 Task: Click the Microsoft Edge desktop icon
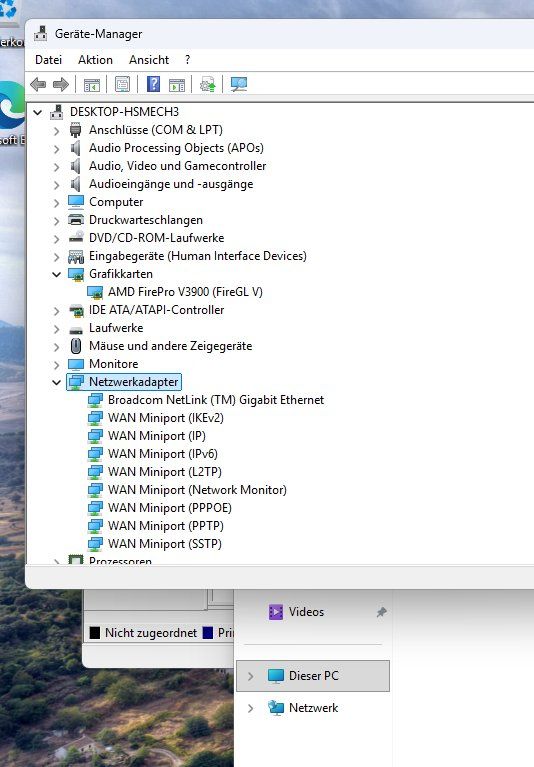pyautogui.click(x=13, y=106)
